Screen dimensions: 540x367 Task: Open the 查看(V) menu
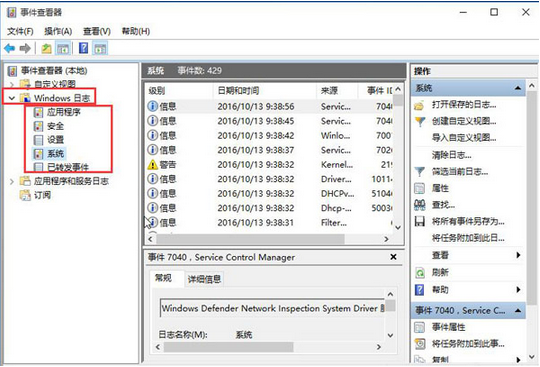[97, 31]
